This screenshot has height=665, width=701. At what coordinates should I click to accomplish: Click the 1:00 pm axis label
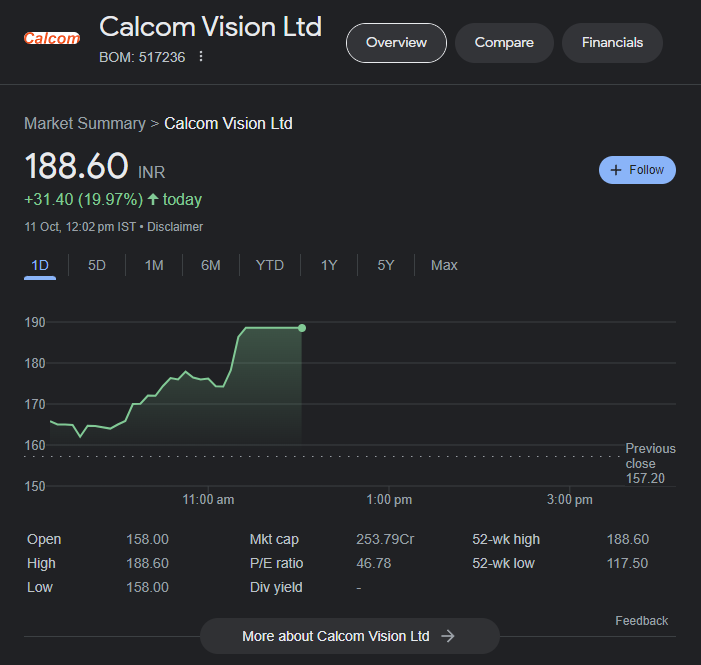[389, 500]
